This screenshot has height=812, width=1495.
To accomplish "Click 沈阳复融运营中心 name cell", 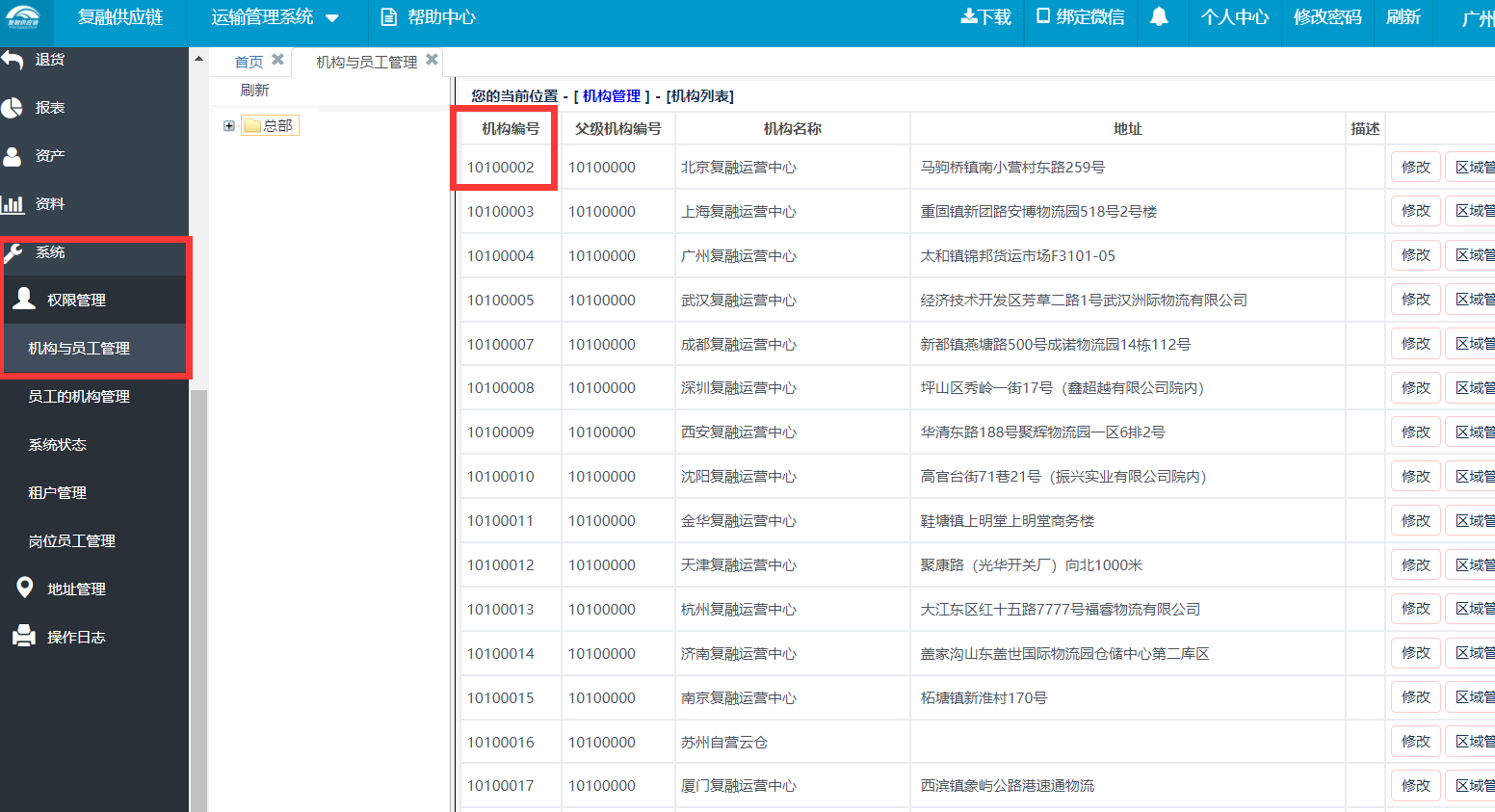I will 739,477.
